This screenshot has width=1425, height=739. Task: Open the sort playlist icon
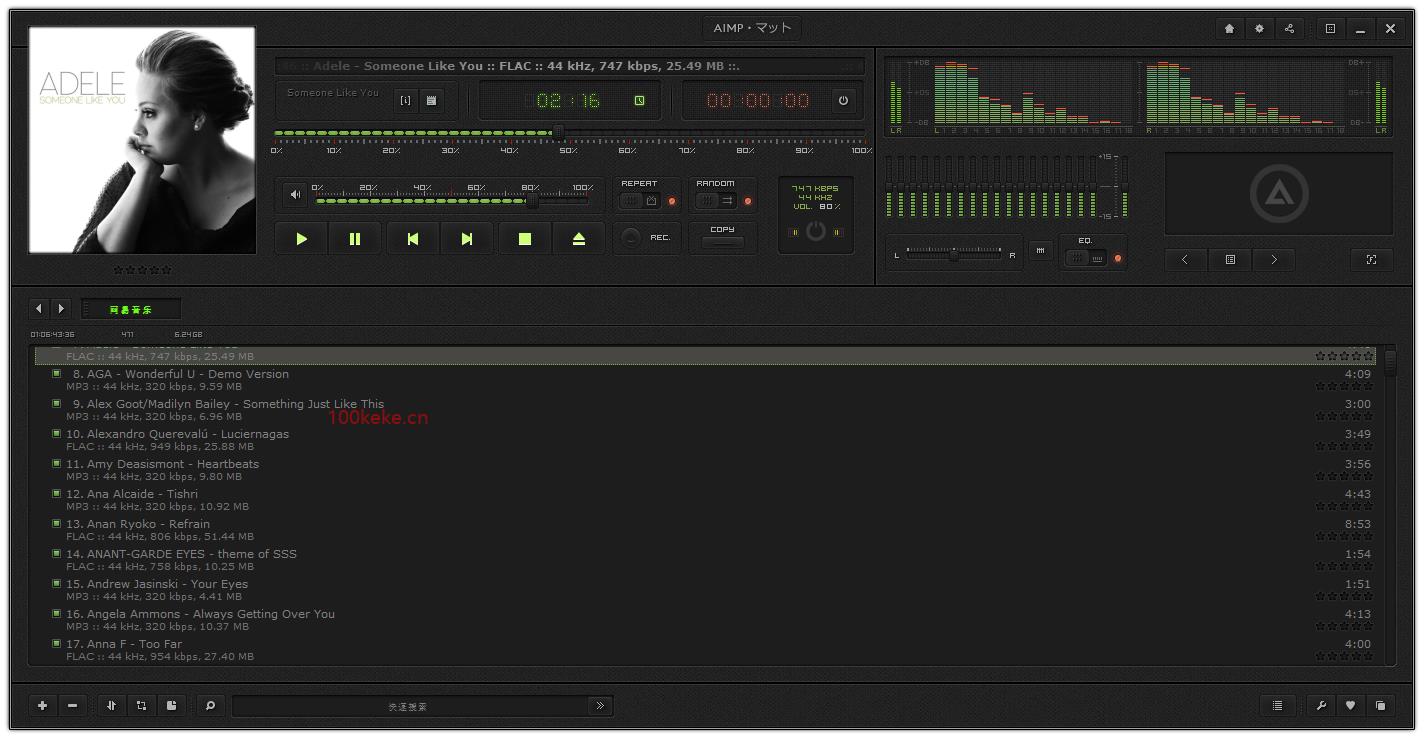coord(111,706)
